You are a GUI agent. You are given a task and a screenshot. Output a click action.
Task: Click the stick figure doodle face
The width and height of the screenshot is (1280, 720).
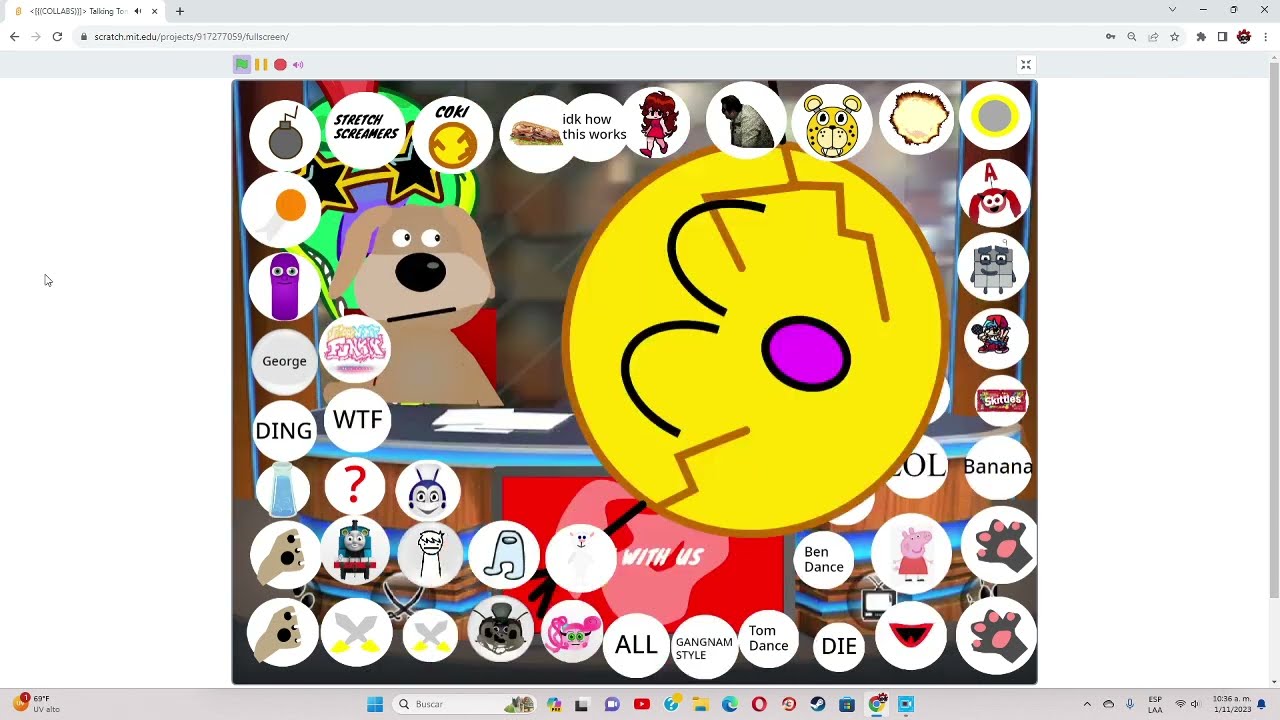[431, 553]
